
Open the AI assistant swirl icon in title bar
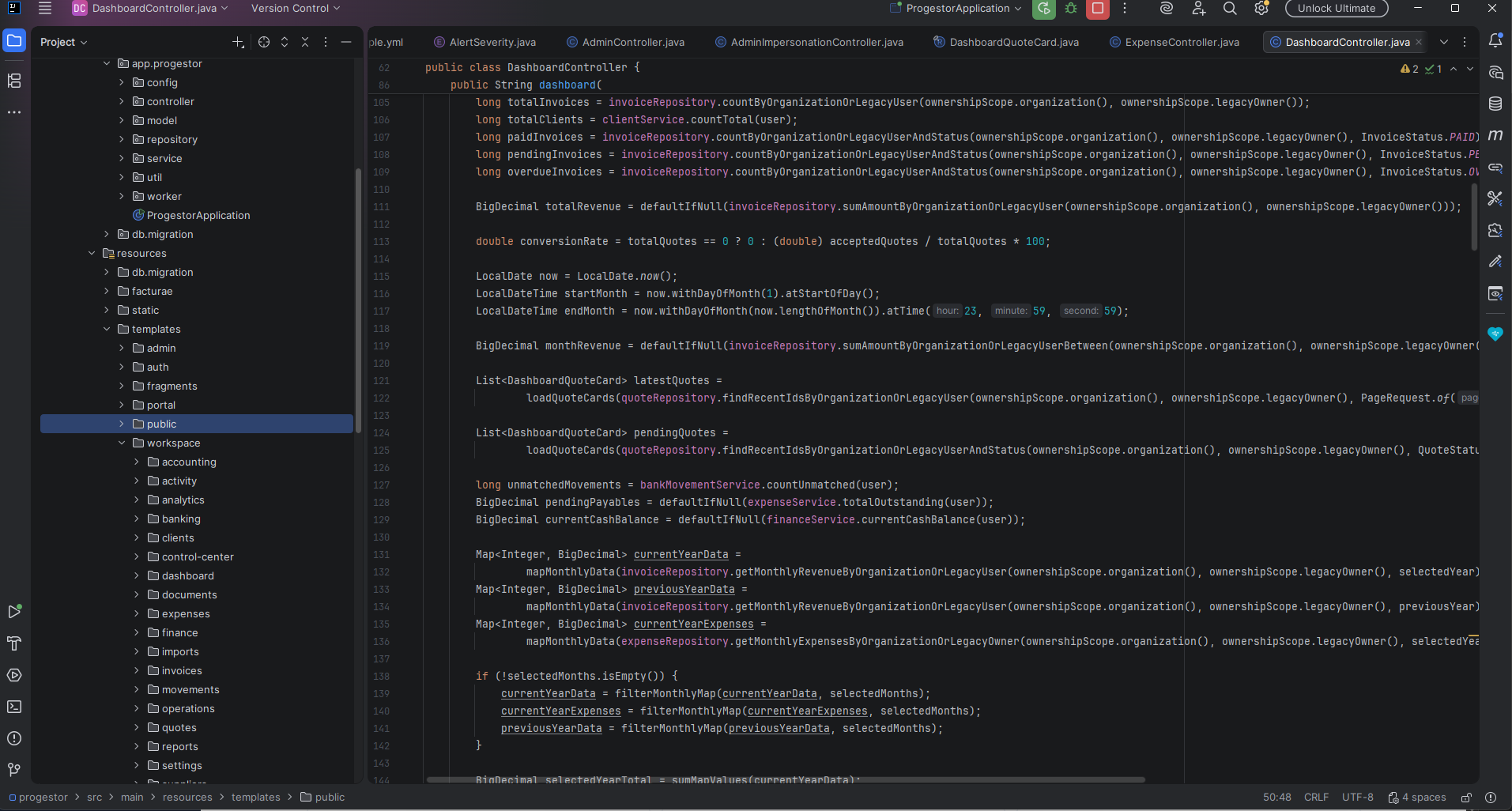[x=1167, y=9]
